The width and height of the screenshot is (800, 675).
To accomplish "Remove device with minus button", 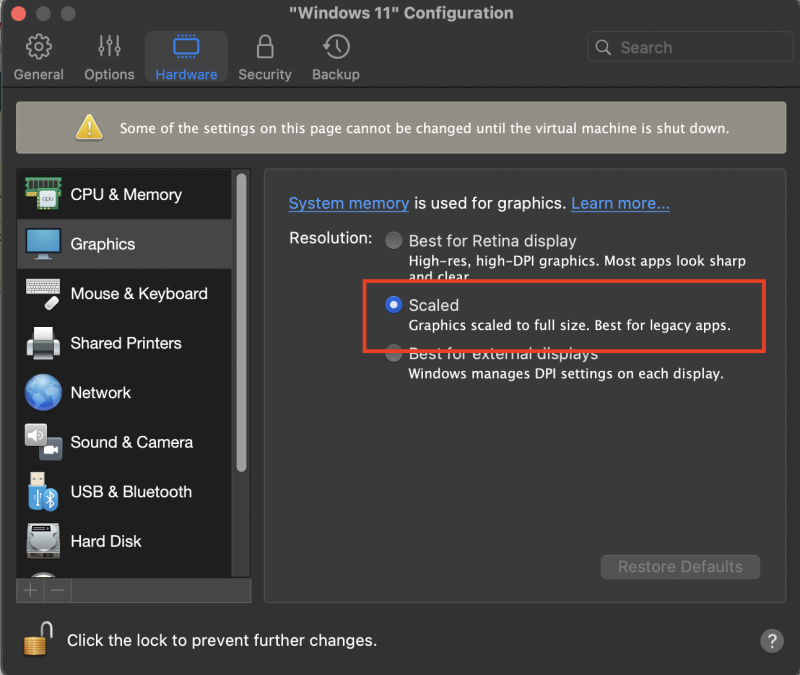I will 58,591.
